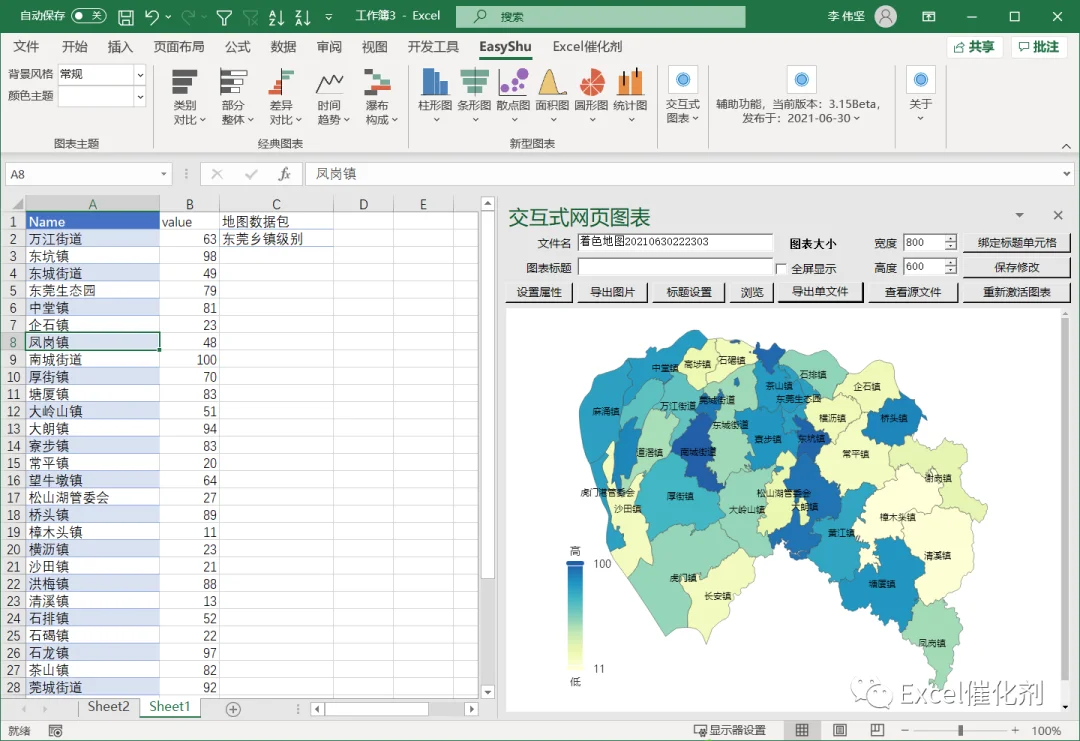Click the 导出图片 button
Screen dimensions: 1080x741
click(612, 293)
